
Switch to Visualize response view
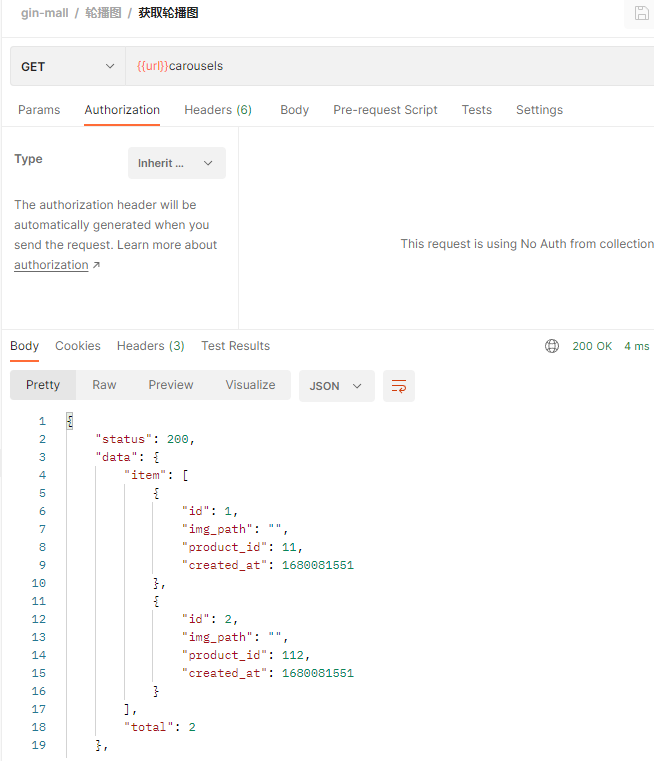[x=250, y=385]
